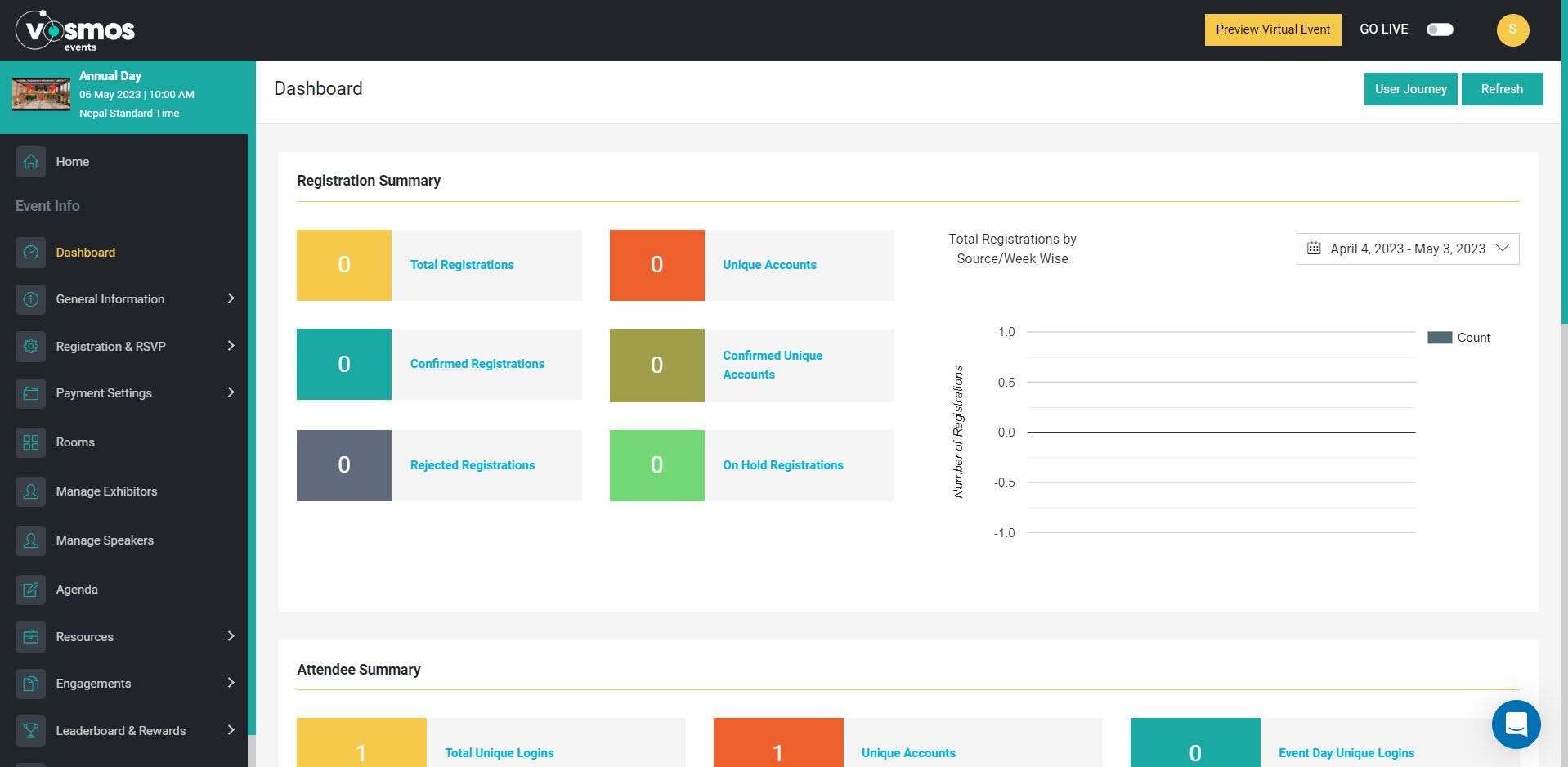Open the date range dropdown chevron
Screen dimensions: 1568x767
point(1502,249)
